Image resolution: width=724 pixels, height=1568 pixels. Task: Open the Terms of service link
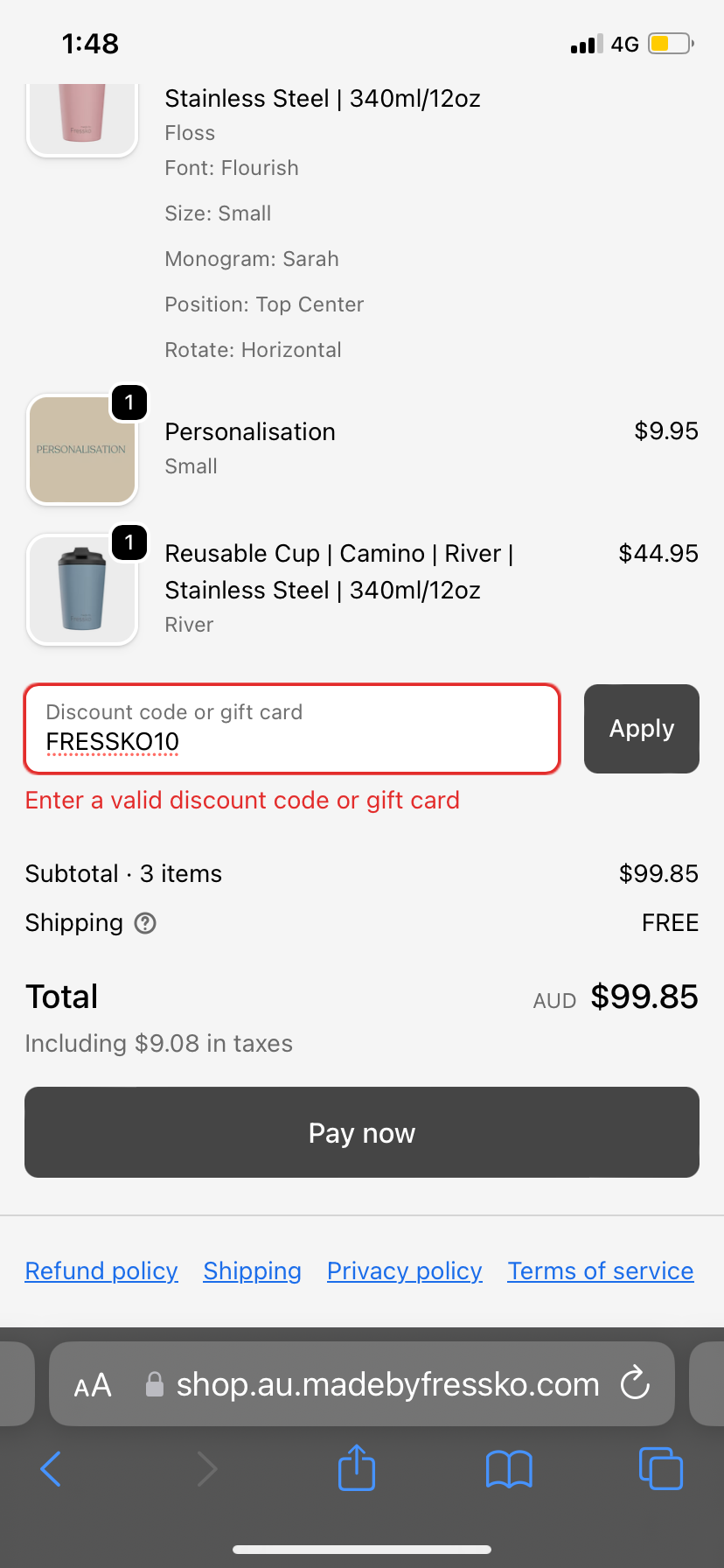(x=601, y=1270)
